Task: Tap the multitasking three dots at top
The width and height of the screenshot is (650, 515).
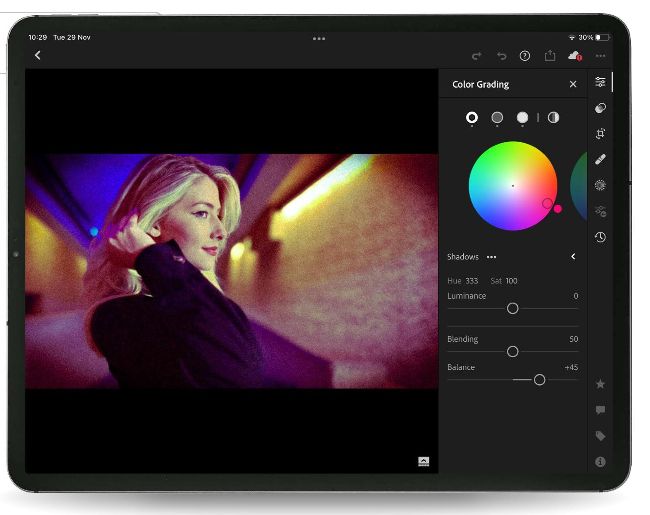Action: click(319, 39)
